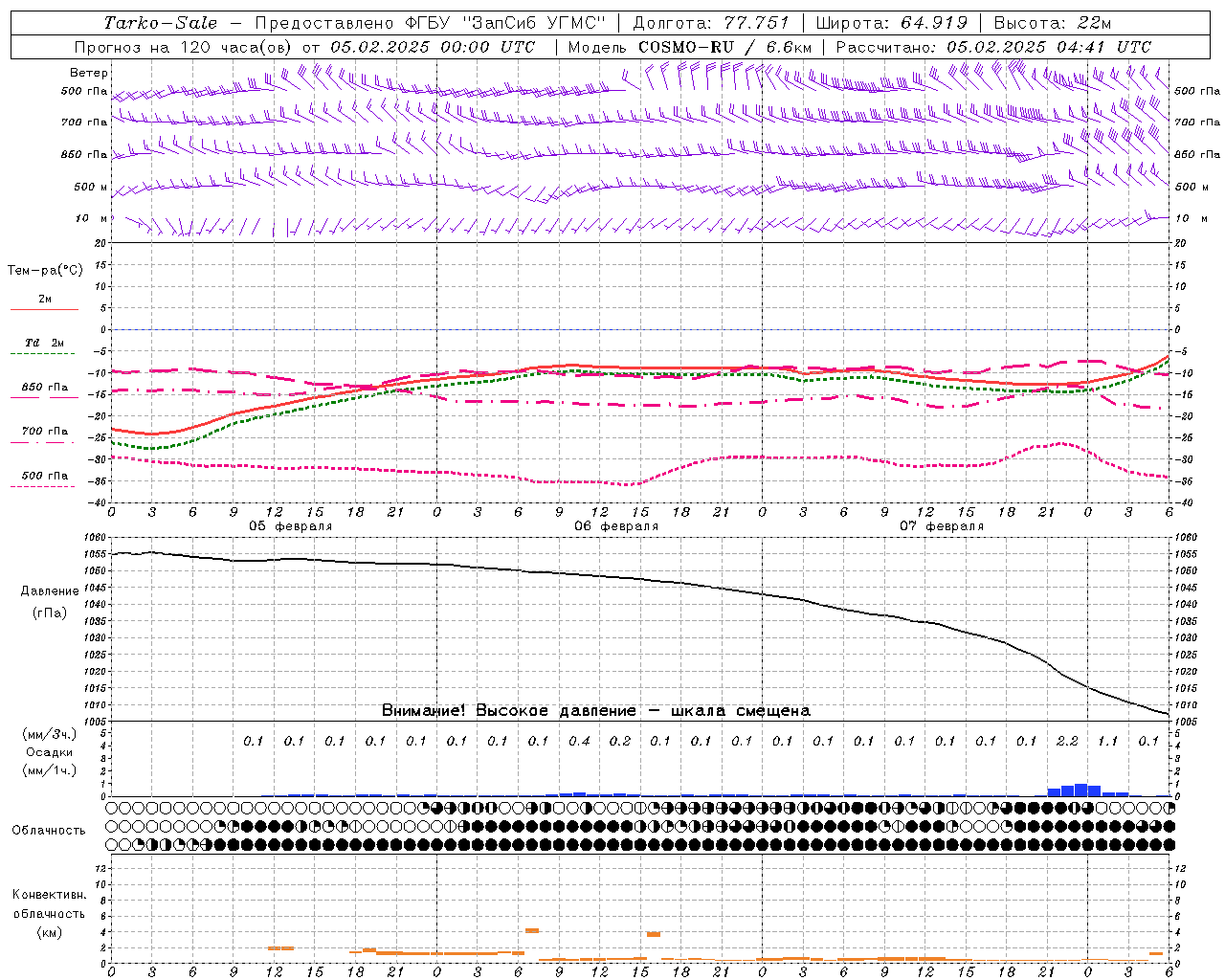Click the Ветер wind section label
This screenshot has height=980, width=1225.
click(x=89, y=73)
